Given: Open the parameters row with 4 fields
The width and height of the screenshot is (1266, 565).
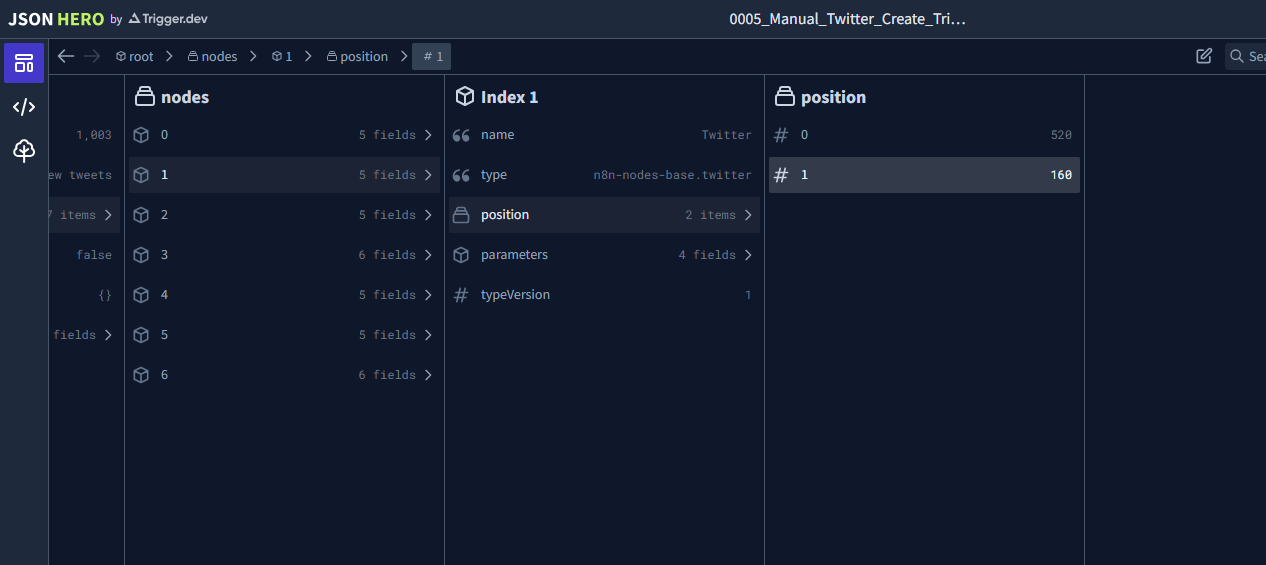Looking at the screenshot, I should point(604,255).
